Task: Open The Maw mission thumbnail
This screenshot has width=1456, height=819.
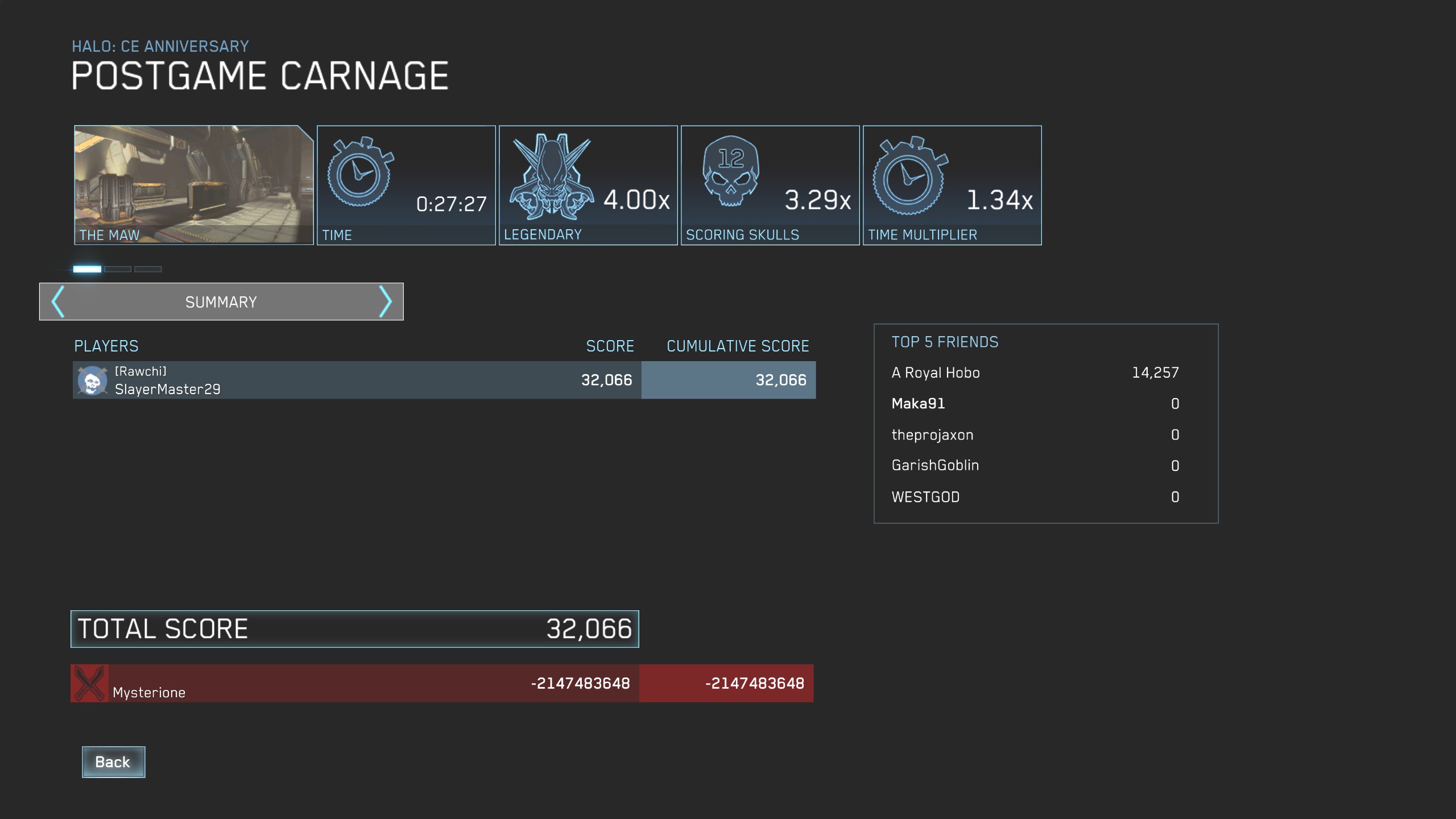Action: [193, 185]
